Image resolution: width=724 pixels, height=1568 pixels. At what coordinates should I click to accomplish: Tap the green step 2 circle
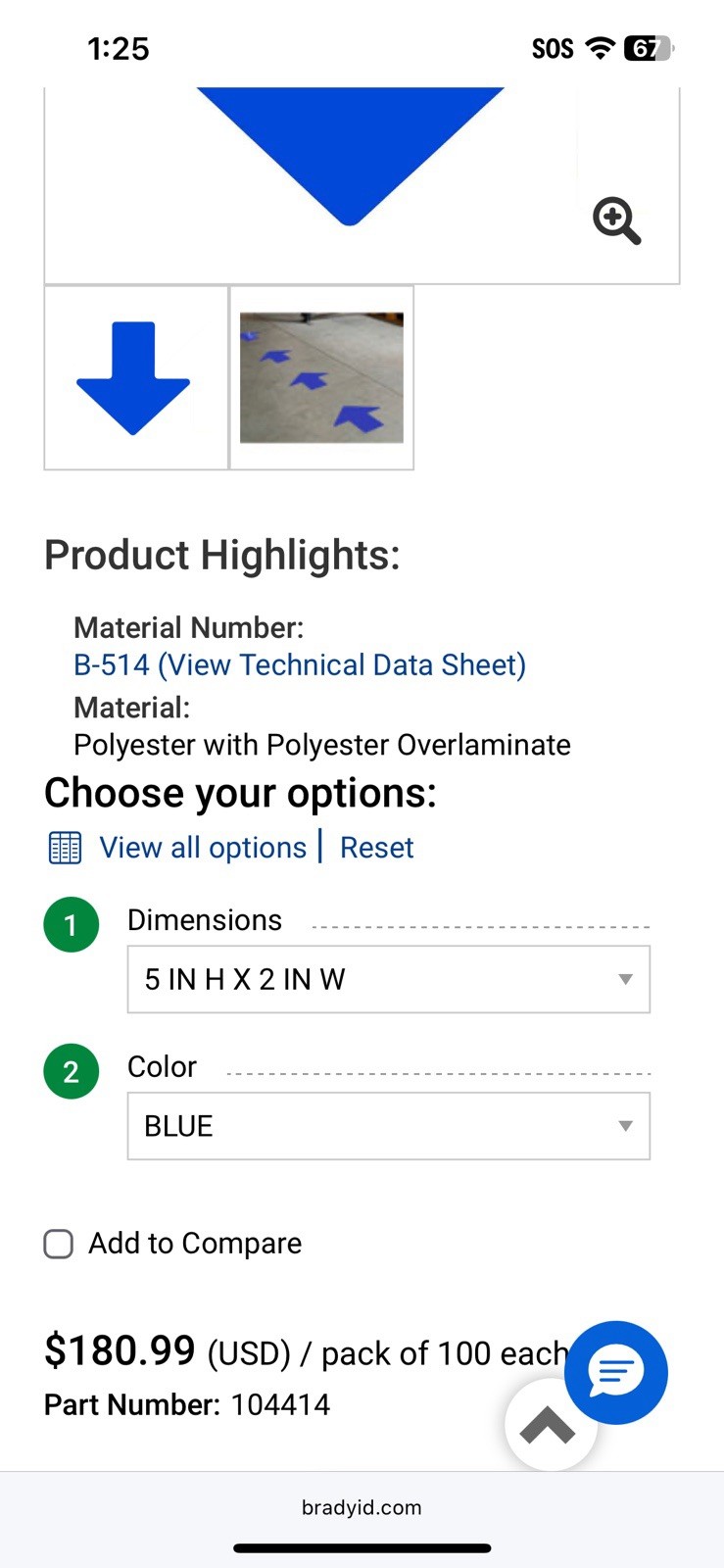[x=72, y=1071]
